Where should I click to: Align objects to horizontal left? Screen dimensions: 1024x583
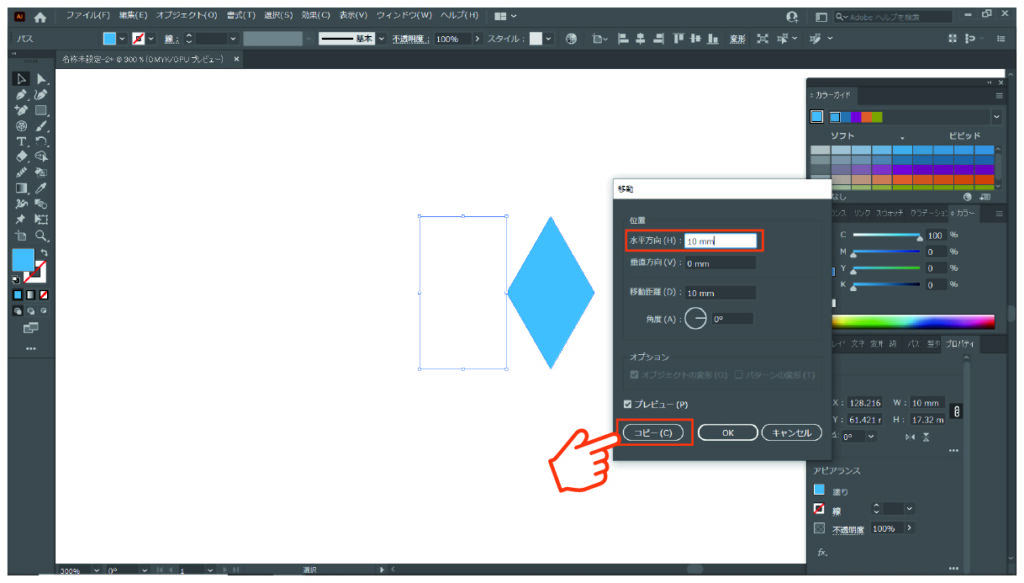tap(623, 39)
